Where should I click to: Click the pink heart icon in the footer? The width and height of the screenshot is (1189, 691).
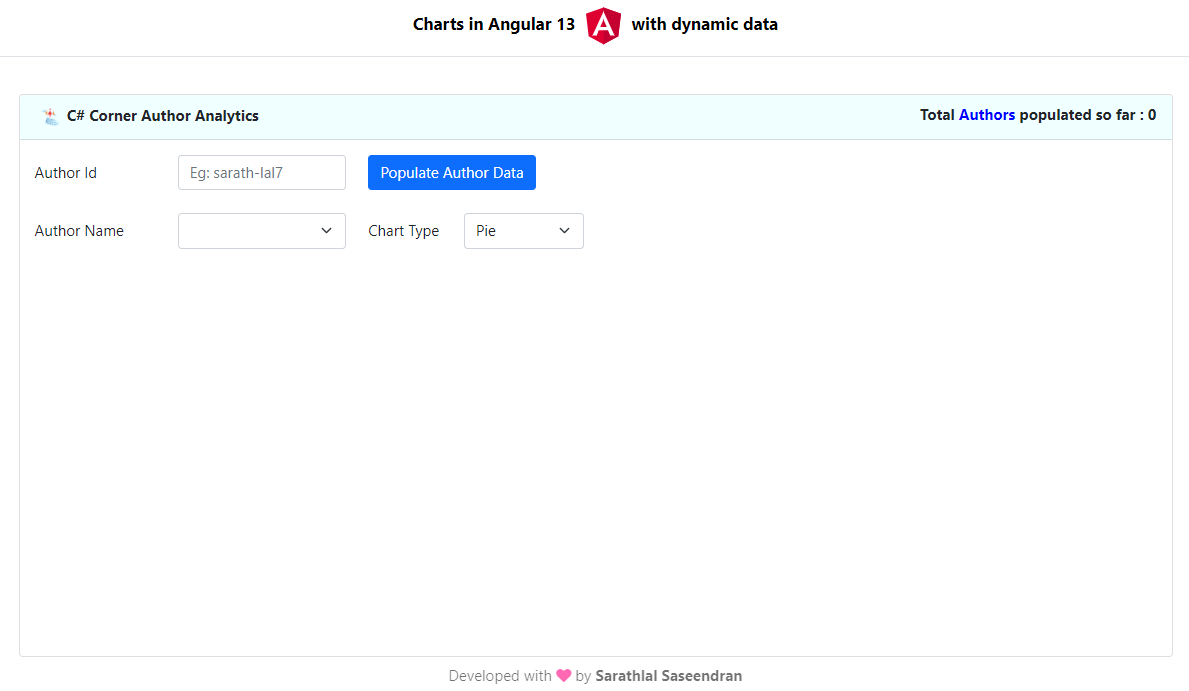(563, 675)
